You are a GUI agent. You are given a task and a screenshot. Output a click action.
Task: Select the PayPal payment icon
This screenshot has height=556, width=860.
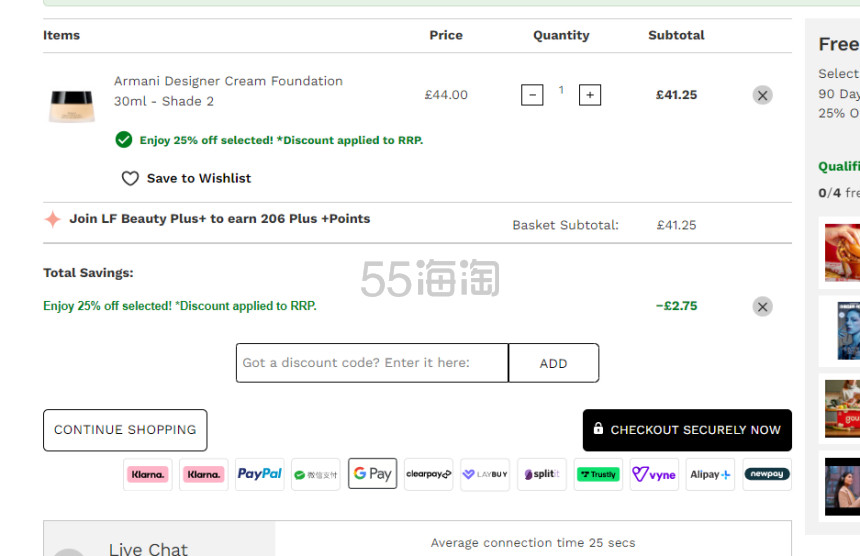coord(259,474)
